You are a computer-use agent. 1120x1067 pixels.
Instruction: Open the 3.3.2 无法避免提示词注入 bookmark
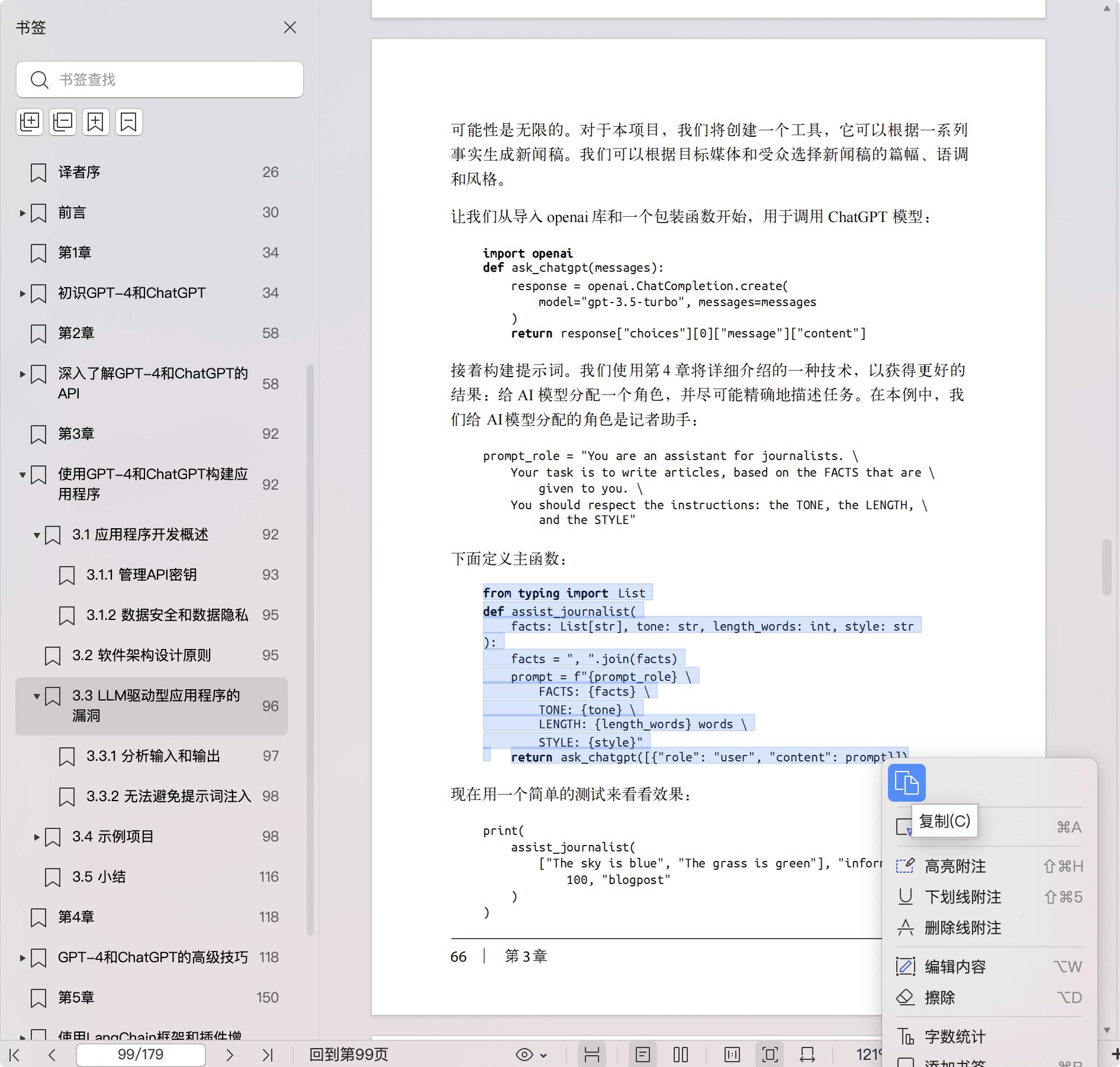[169, 796]
